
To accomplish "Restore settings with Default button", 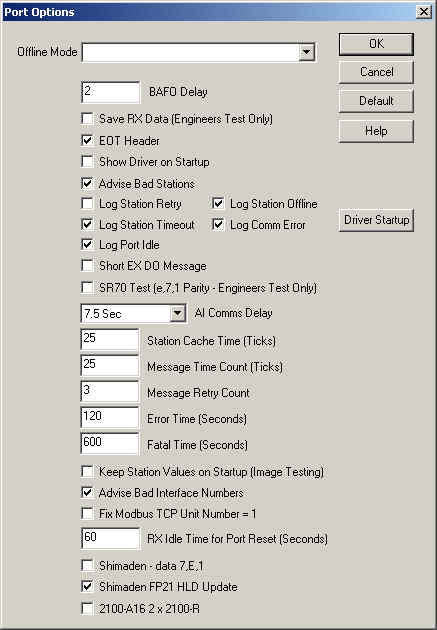I will (x=376, y=101).
